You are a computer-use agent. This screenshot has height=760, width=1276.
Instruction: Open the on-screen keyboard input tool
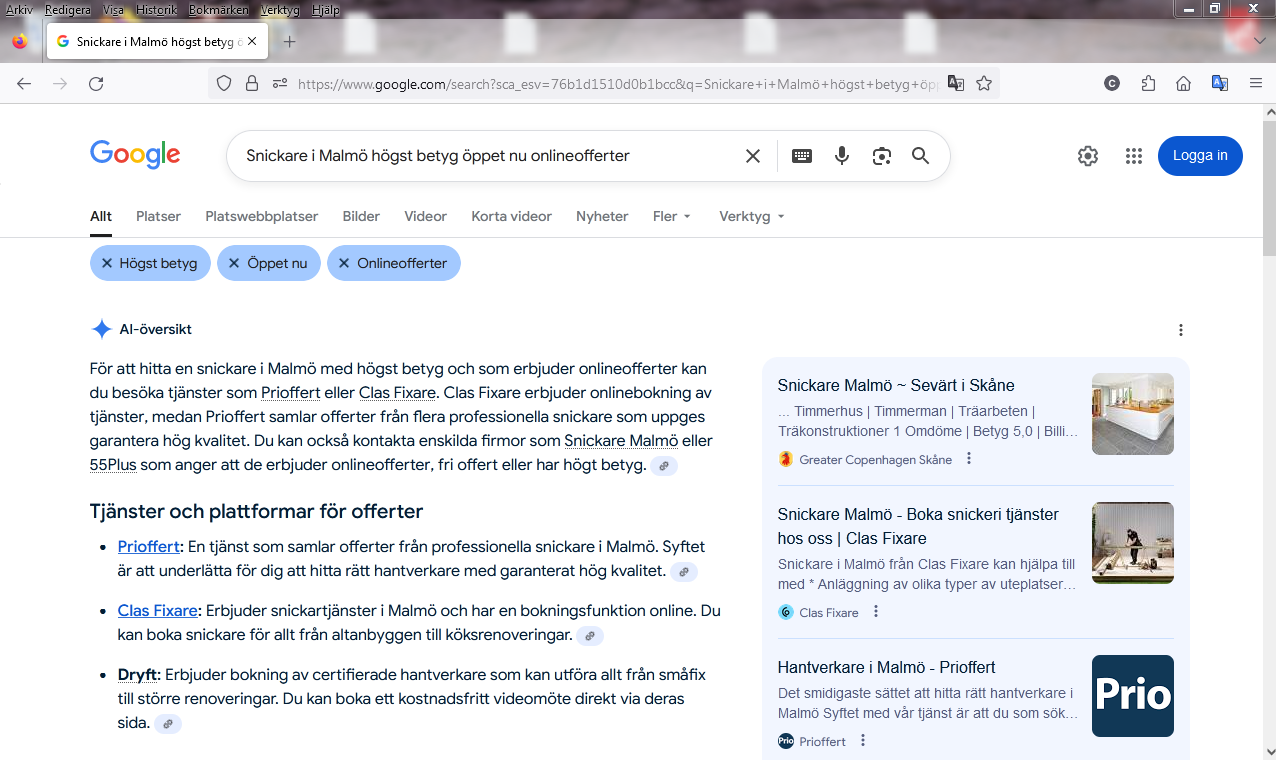[x=802, y=156]
